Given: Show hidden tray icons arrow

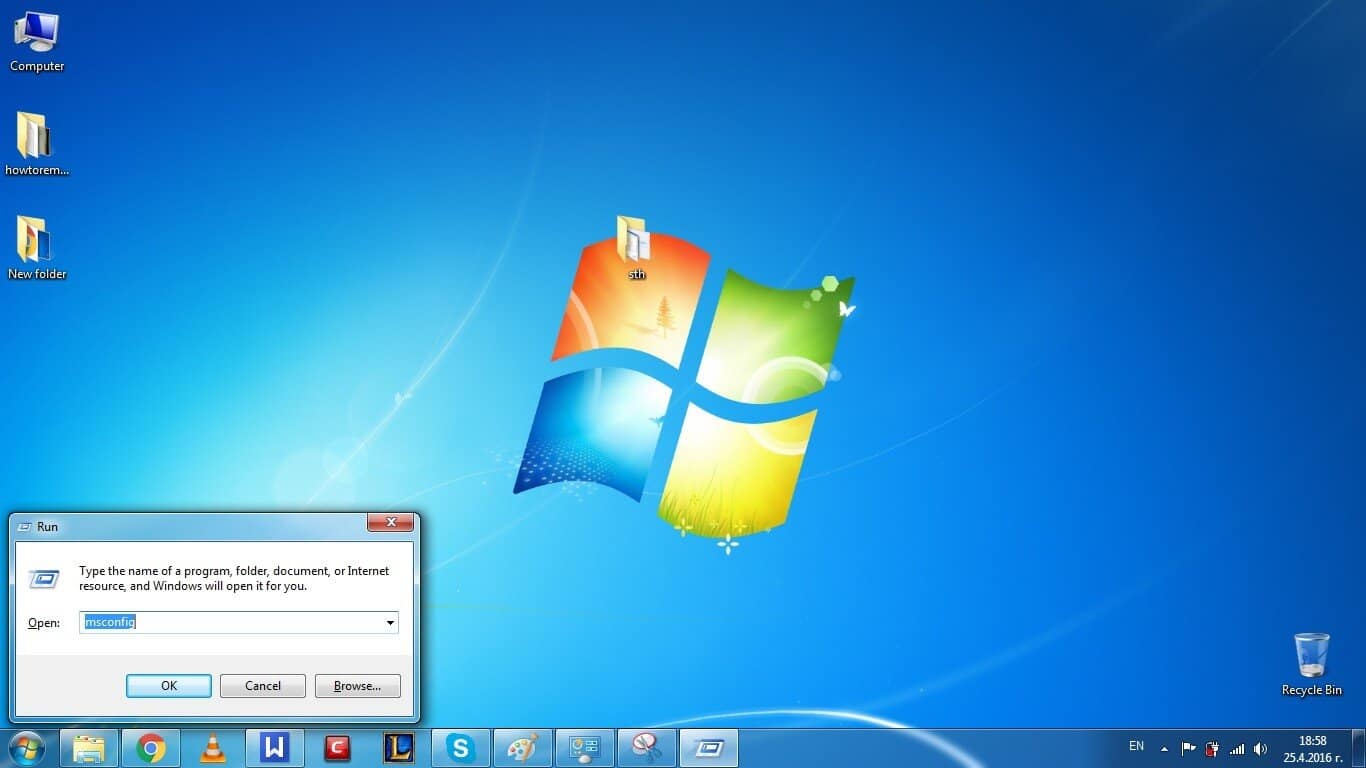Looking at the screenshot, I should click(1164, 748).
